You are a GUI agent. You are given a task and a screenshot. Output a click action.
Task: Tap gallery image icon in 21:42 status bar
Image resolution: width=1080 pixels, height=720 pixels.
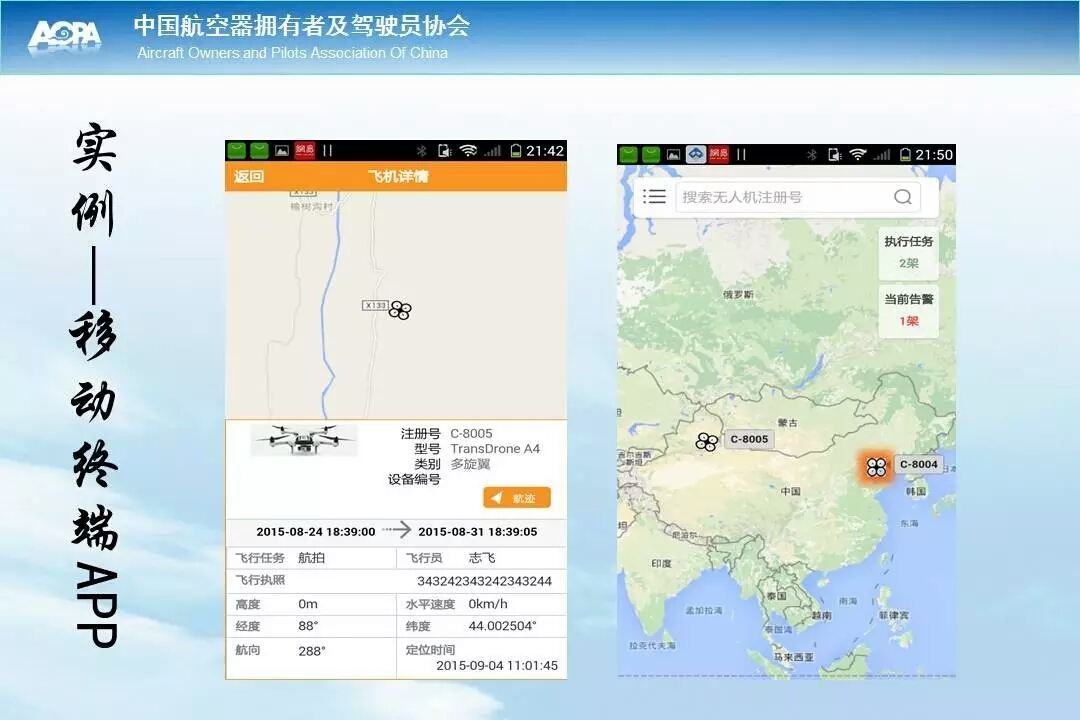[x=282, y=150]
